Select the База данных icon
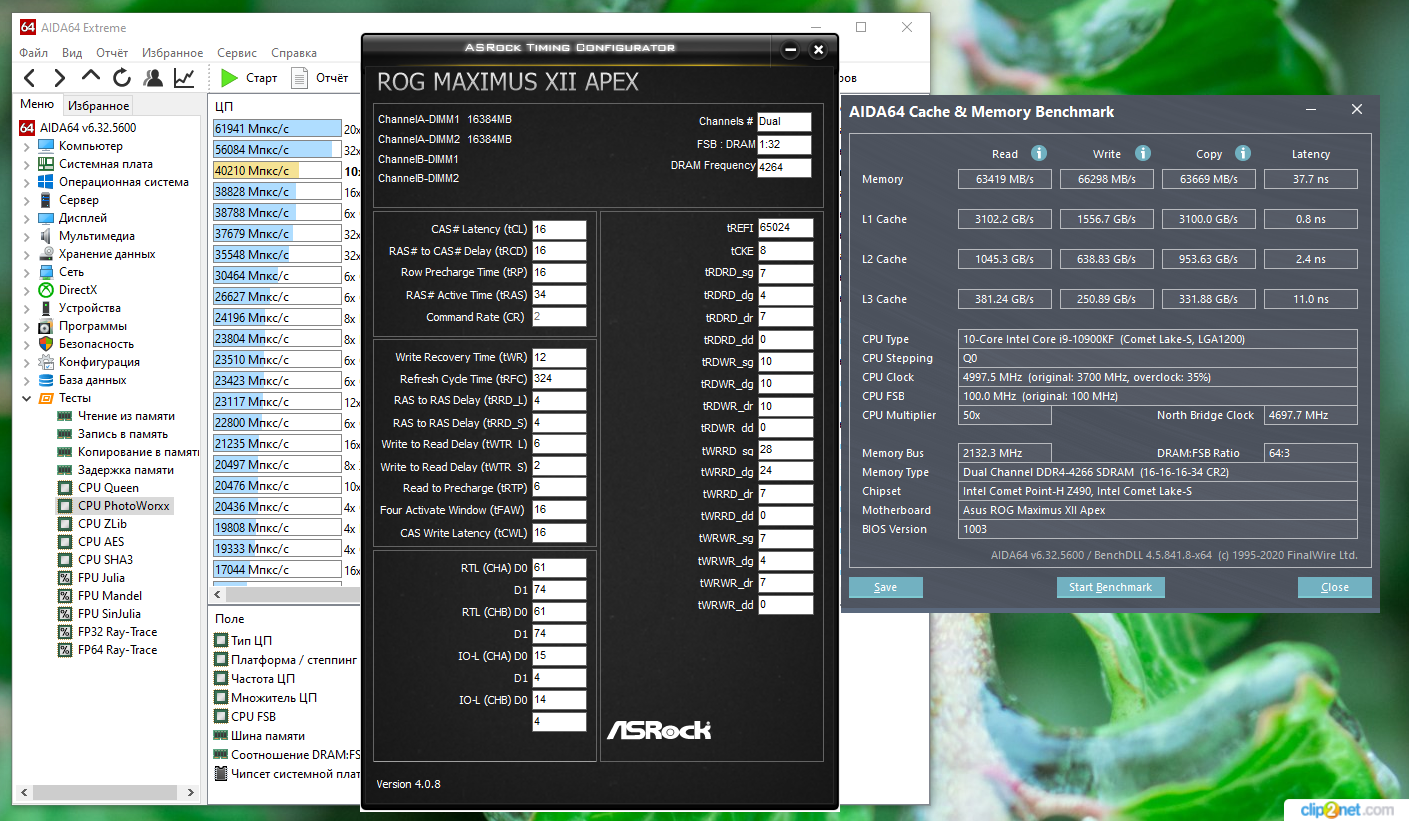1409x821 pixels. pyautogui.click(x=45, y=380)
